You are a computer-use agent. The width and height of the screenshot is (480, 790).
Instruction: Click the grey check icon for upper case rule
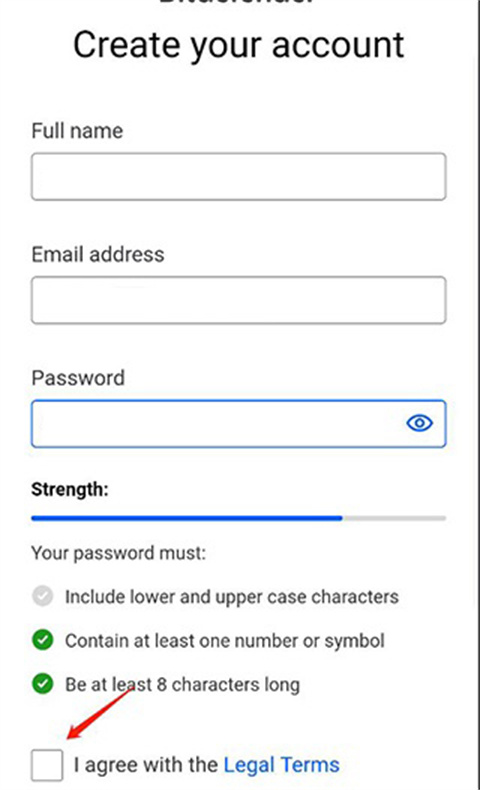pyautogui.click(x=43, y=597)
